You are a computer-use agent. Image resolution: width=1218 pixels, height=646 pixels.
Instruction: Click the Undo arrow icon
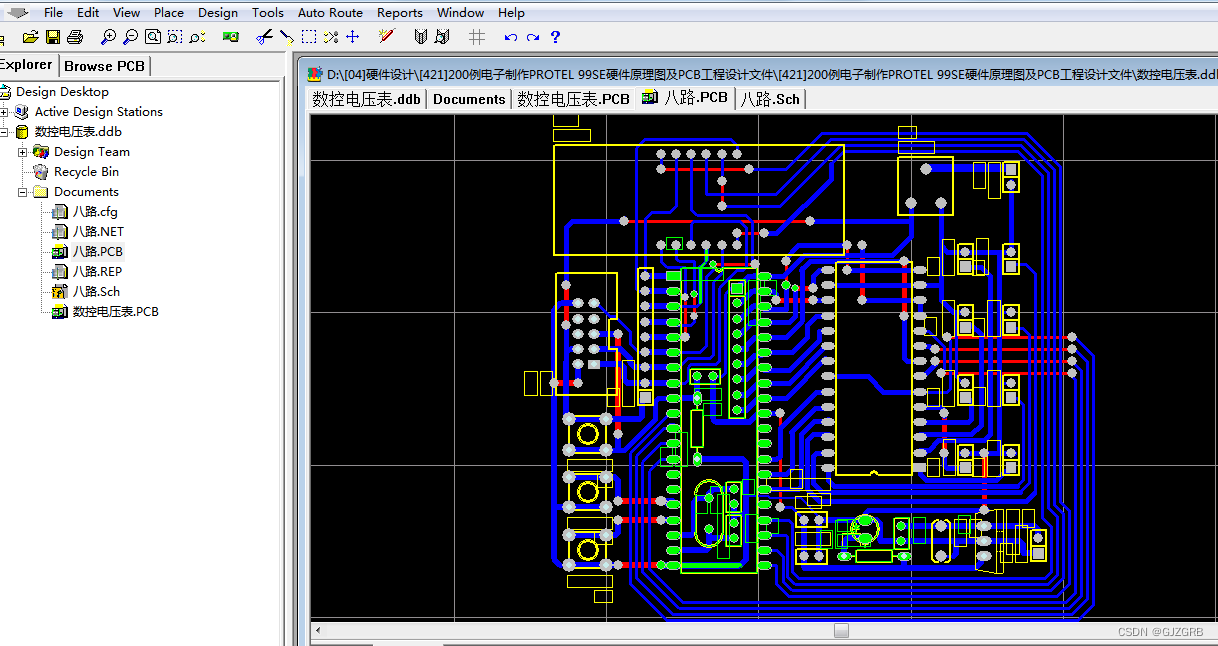510,36
